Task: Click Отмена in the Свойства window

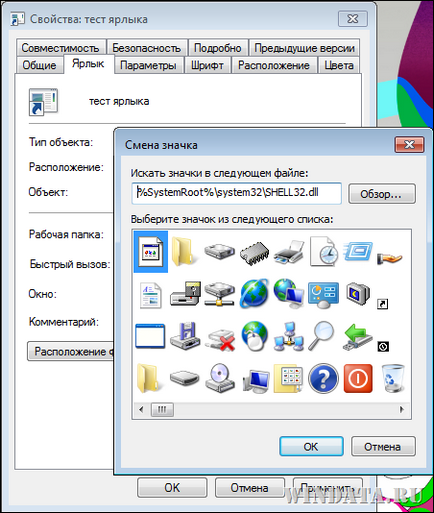Action: coord(249,488)
